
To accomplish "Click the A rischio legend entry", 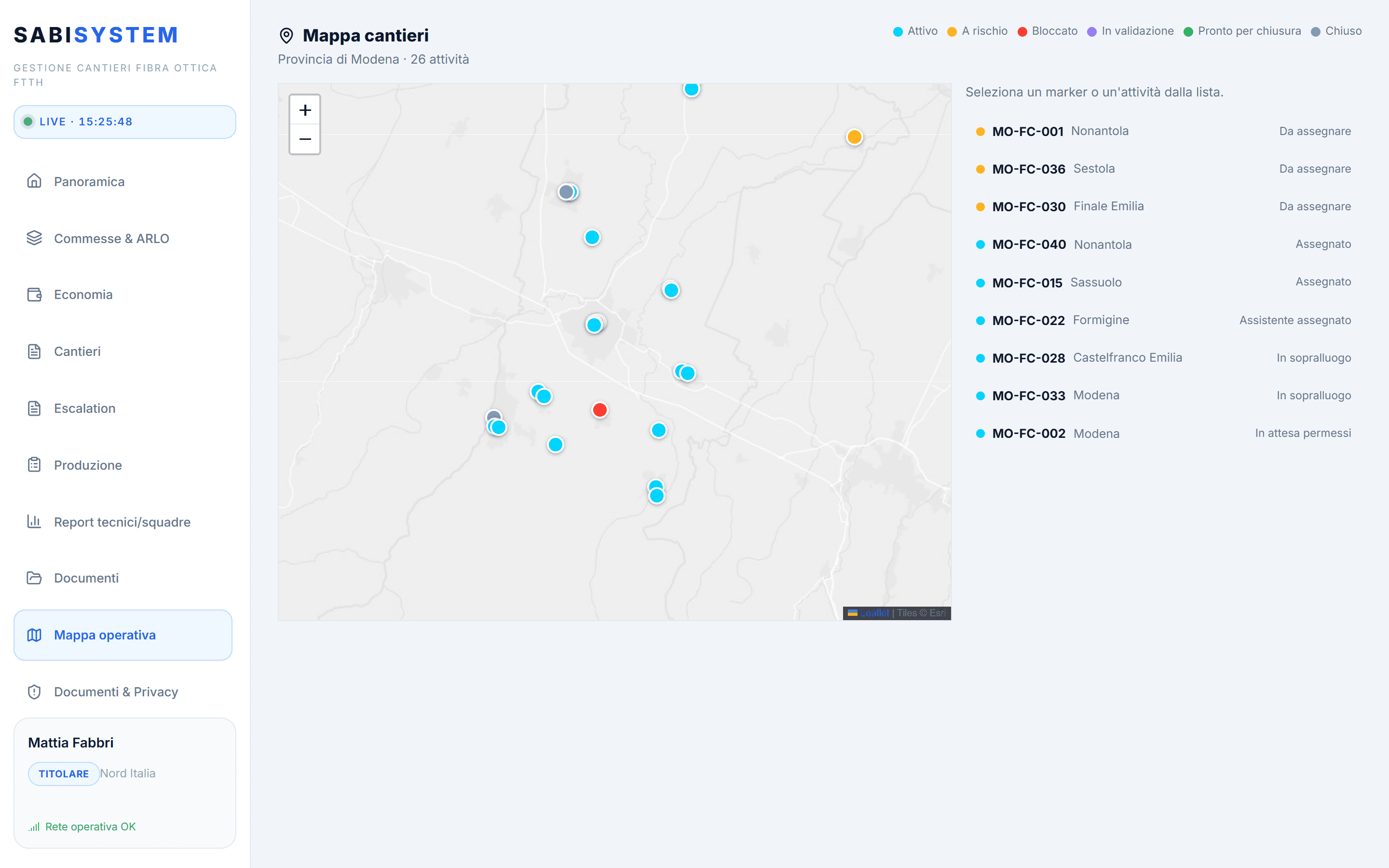I will click(x=977, y=31).
